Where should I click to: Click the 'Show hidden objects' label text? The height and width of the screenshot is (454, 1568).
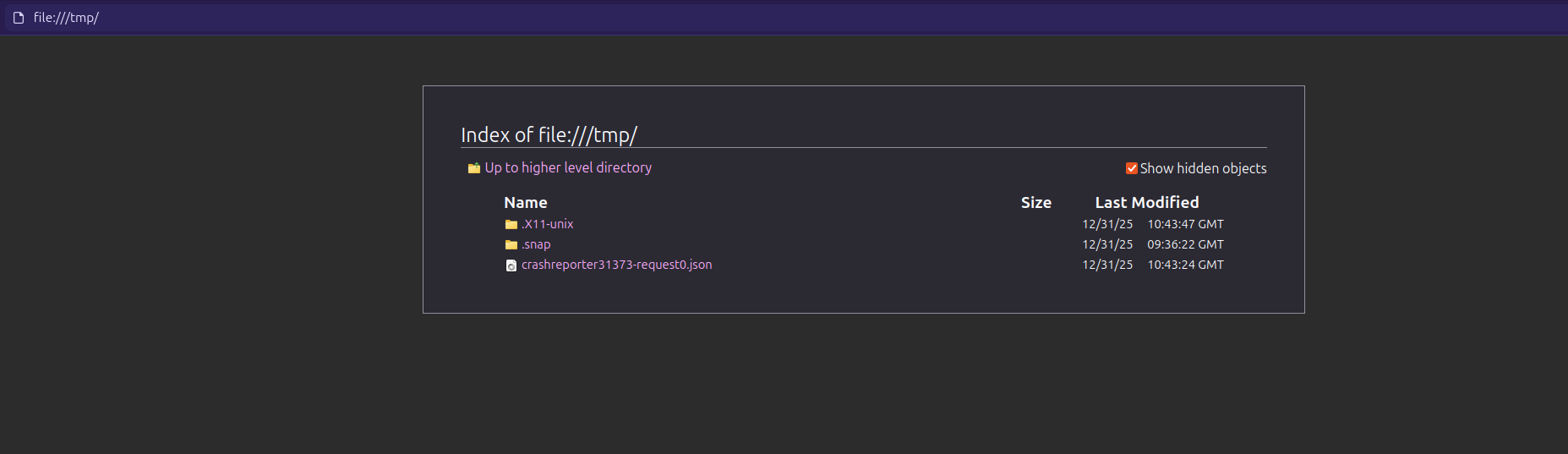pos(1203,169)
